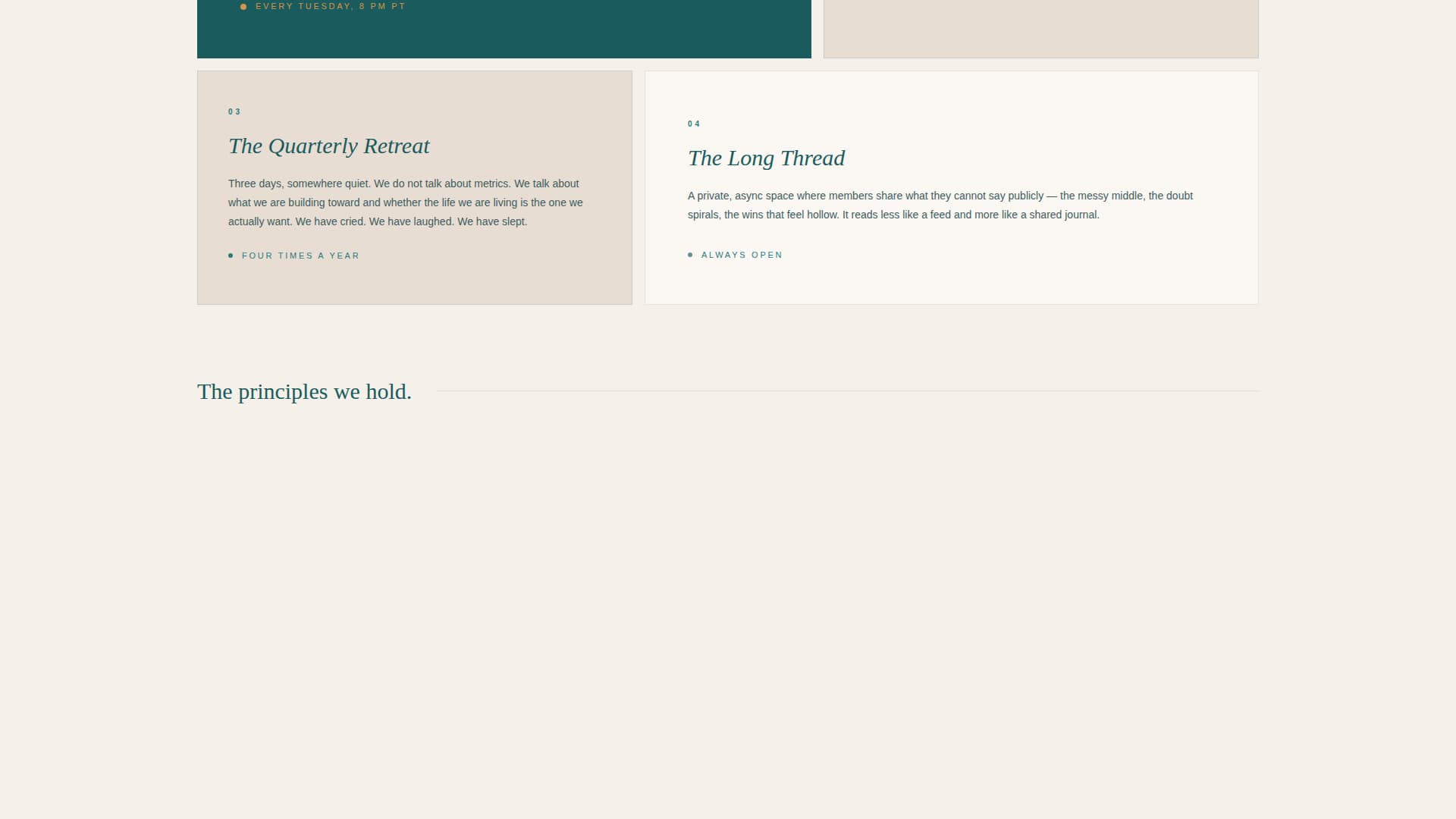
Task: Click the bullet marker next to FOUR TIMES A YEAR
Action: click(231, 256)
